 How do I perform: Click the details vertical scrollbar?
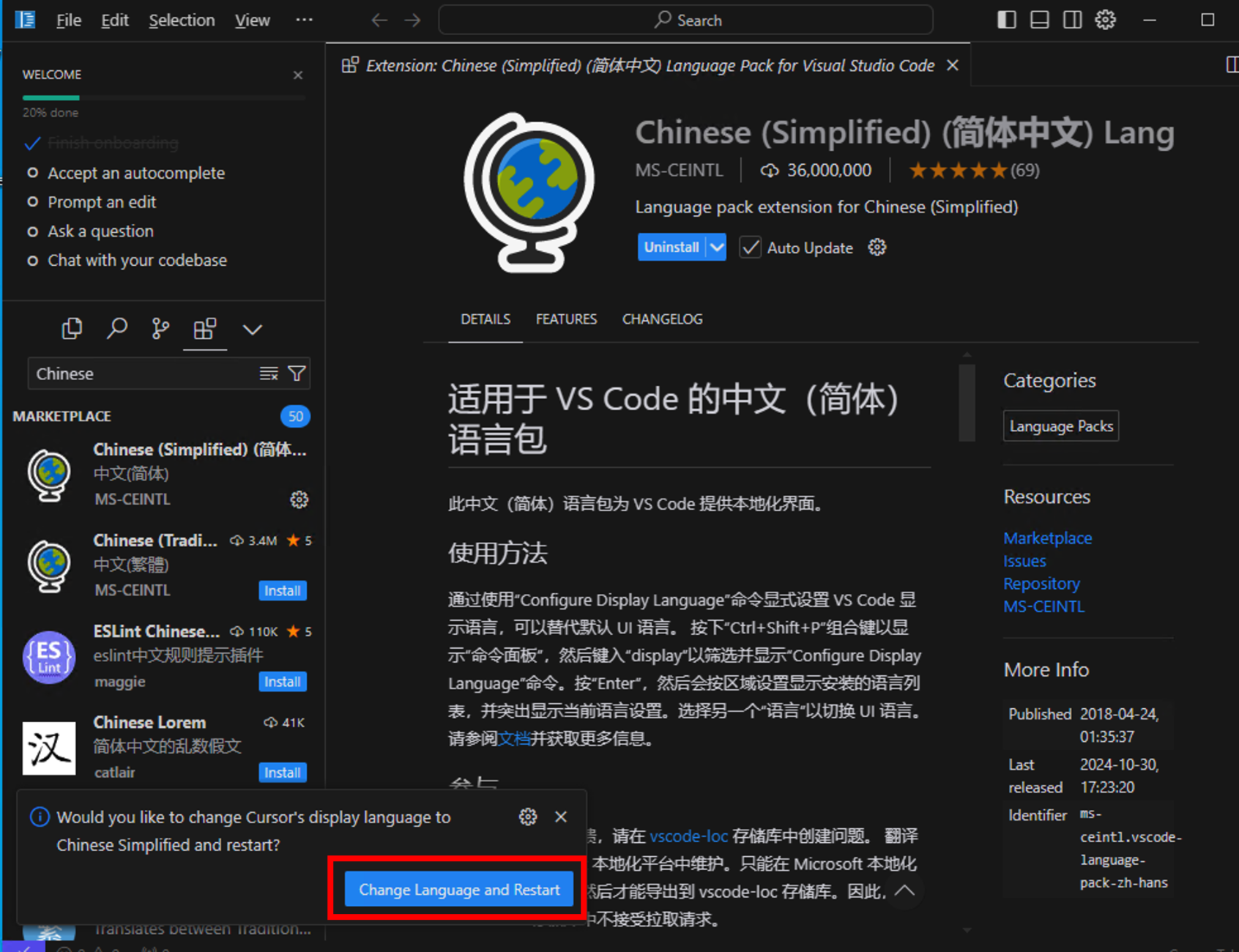click(967, 403)
